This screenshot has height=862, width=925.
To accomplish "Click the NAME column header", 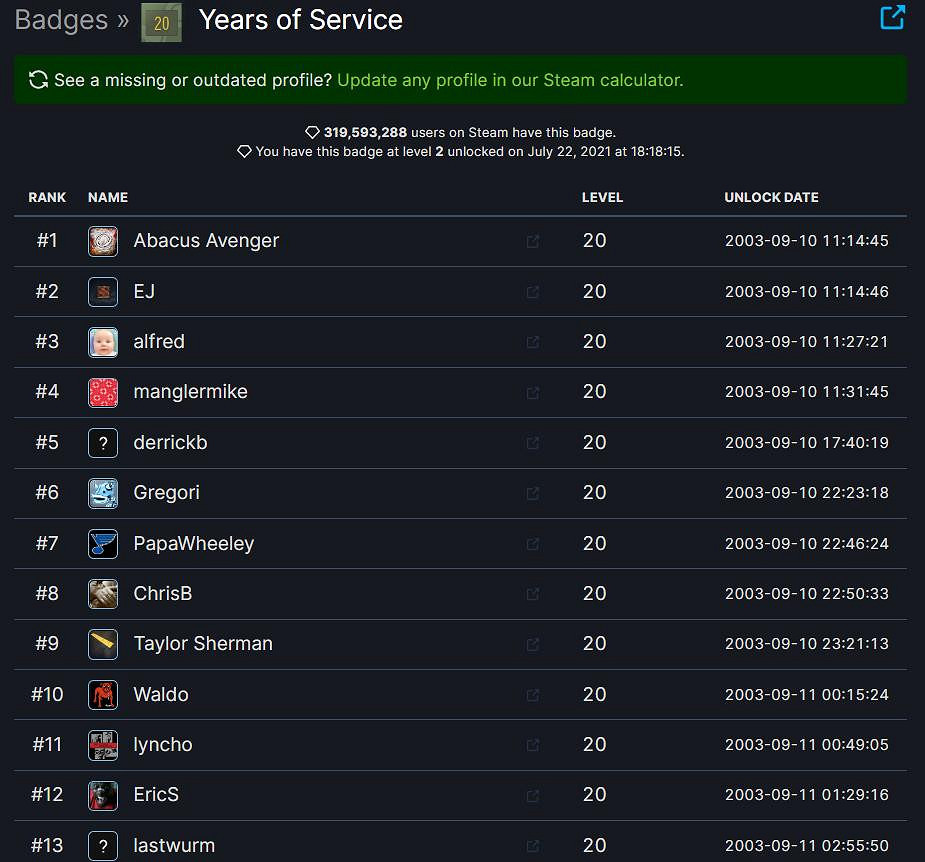I will point(108,197).
